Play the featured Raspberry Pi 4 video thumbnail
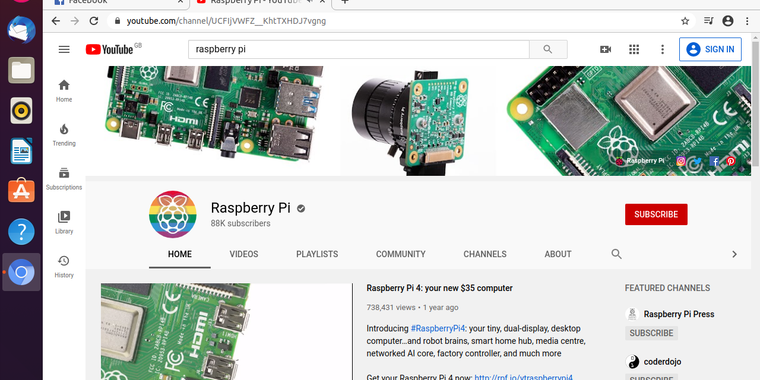760x380 pixels. tap(226, 332)
